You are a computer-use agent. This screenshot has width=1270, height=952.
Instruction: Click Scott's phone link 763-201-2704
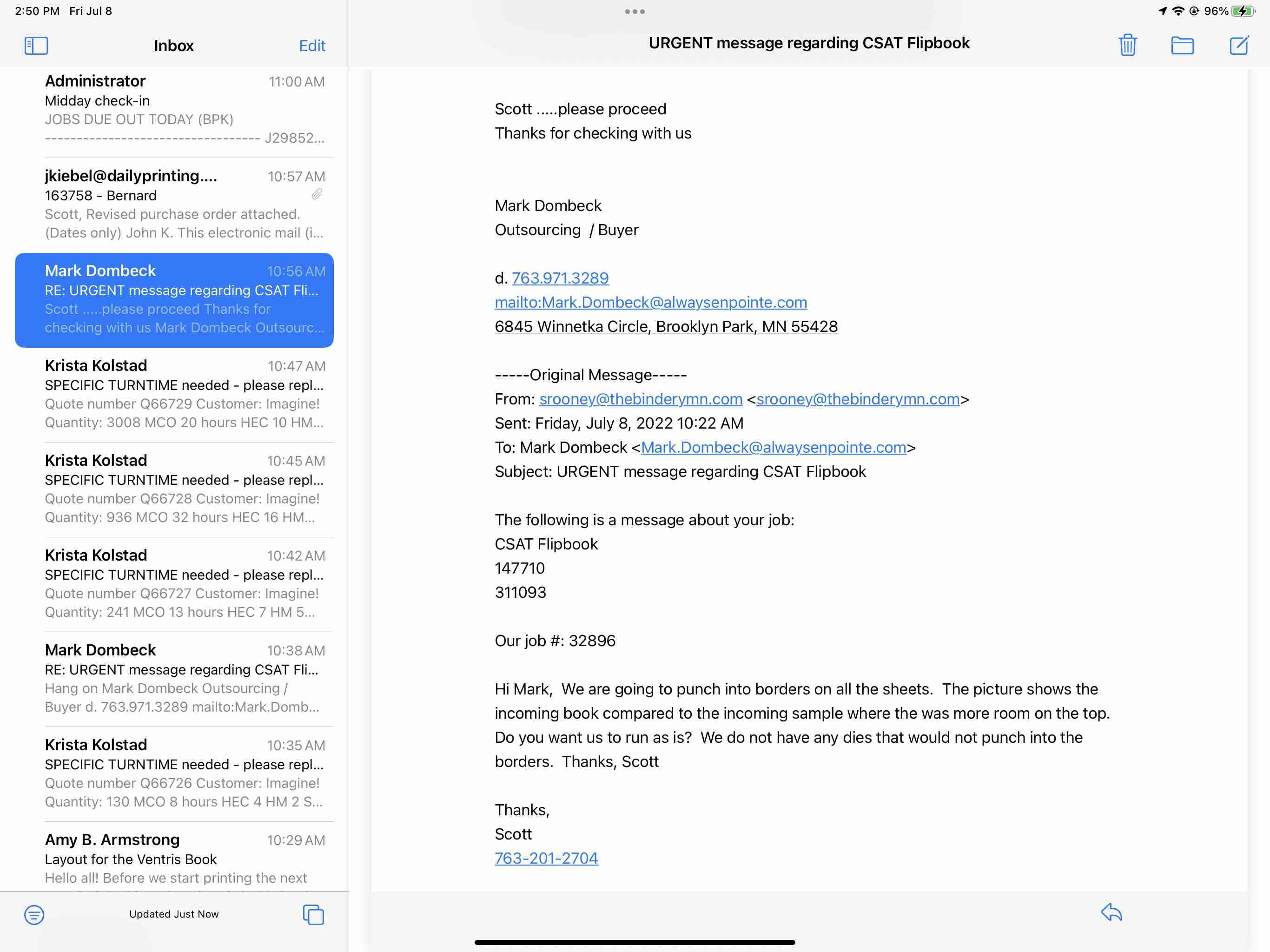click(x=546, y=858)
